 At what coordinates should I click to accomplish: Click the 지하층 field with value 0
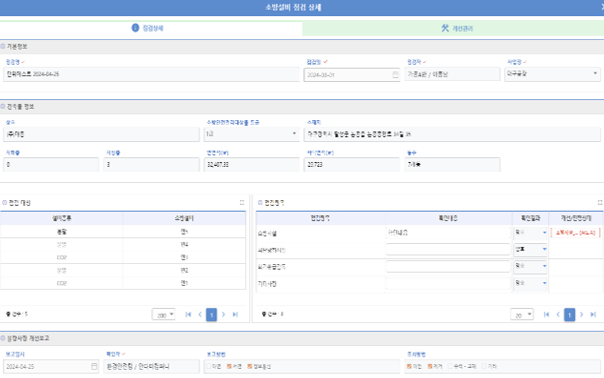point(51,164)
